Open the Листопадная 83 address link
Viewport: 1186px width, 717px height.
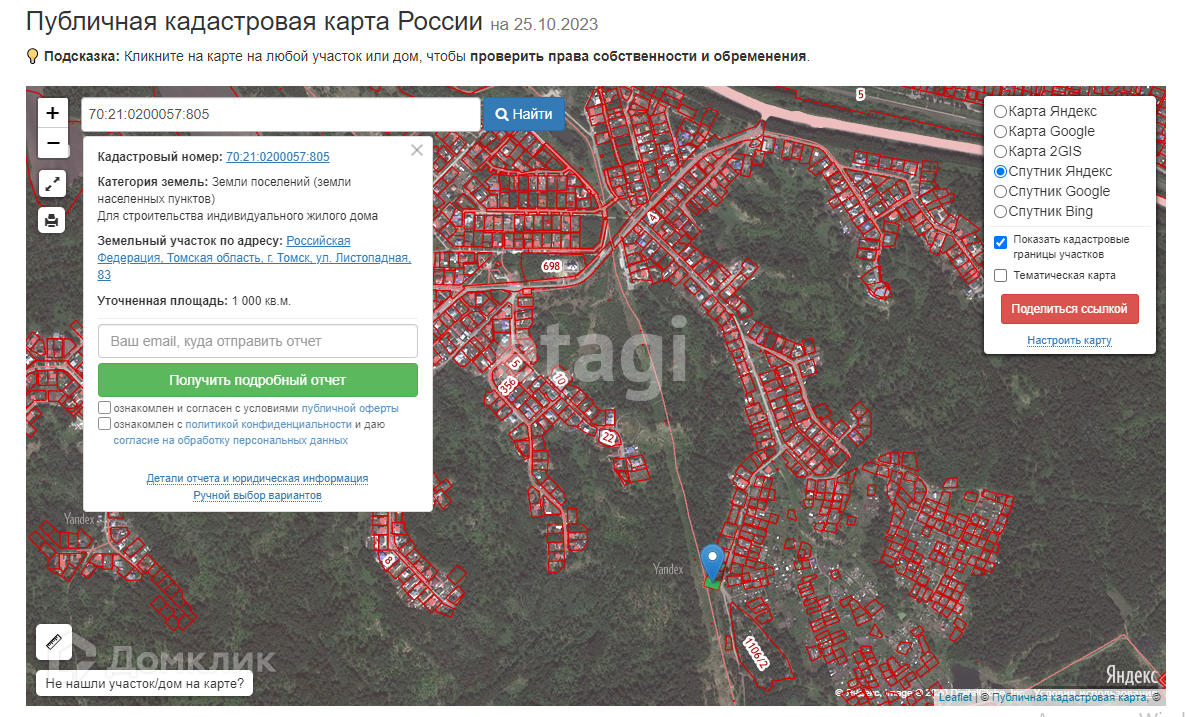coord(254,258)
